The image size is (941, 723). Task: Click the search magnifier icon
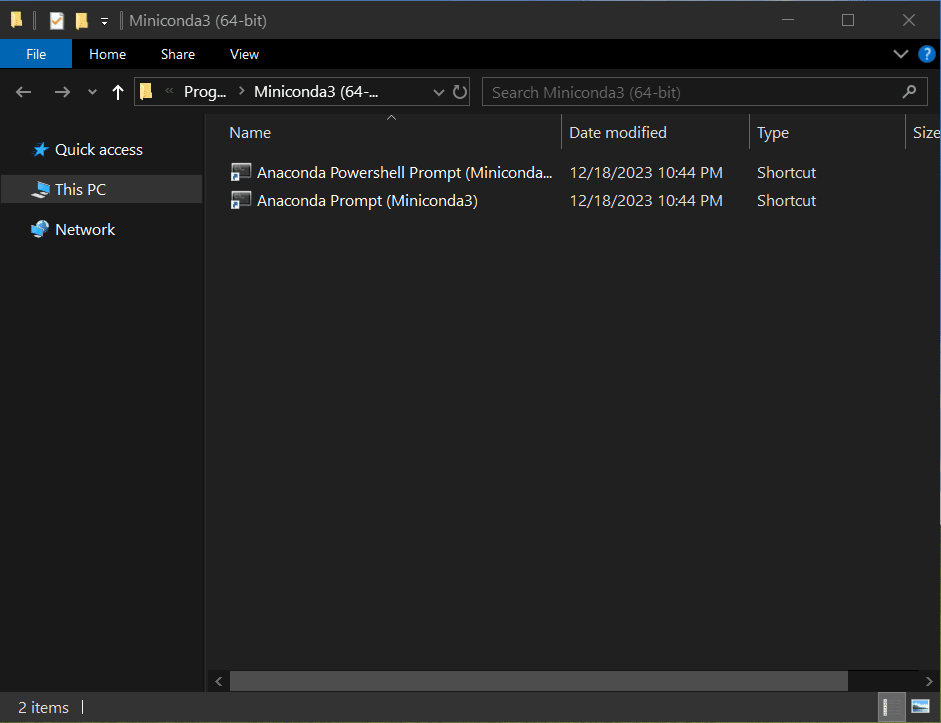(909, 92)
